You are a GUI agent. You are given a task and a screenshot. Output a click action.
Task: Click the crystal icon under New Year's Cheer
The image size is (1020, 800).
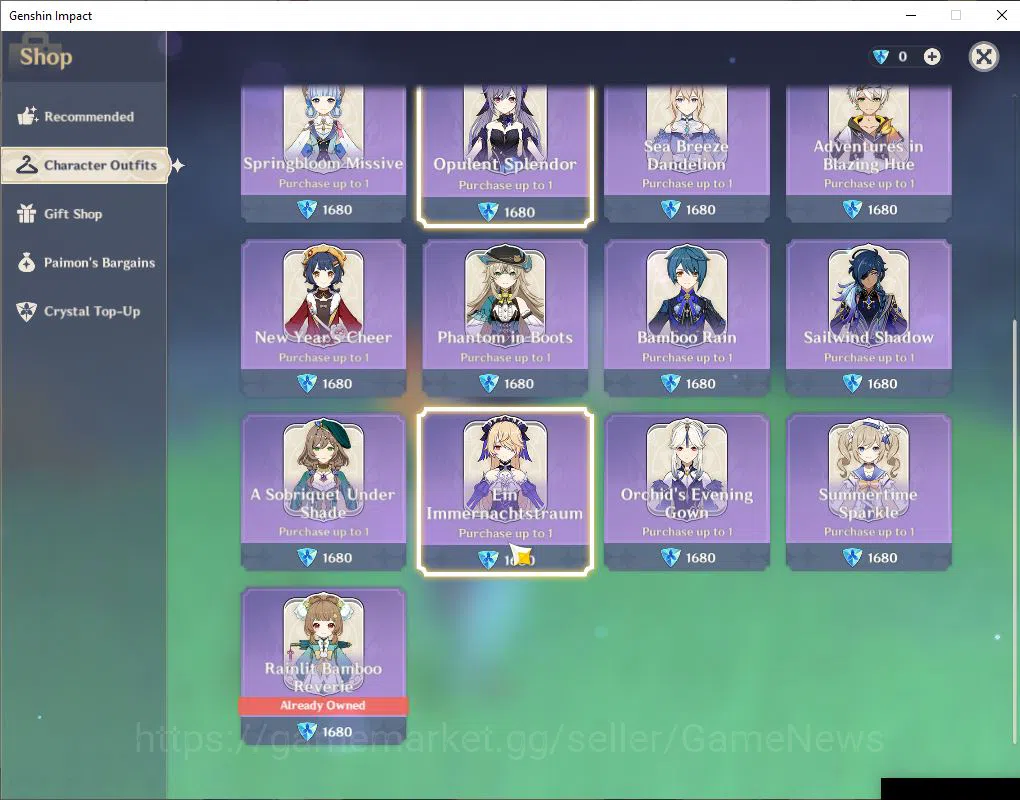tap(307, 384)
